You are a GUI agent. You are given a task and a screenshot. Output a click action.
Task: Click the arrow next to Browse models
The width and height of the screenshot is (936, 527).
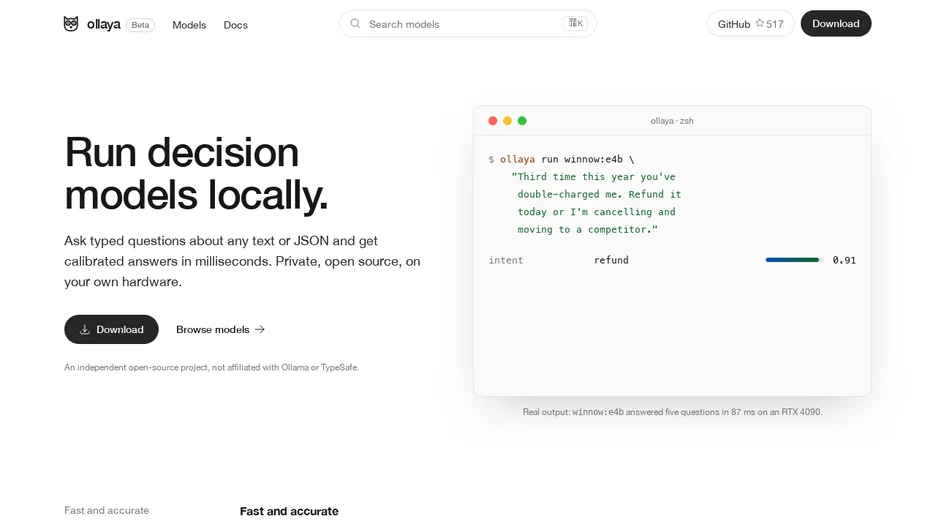coord(260,329)
